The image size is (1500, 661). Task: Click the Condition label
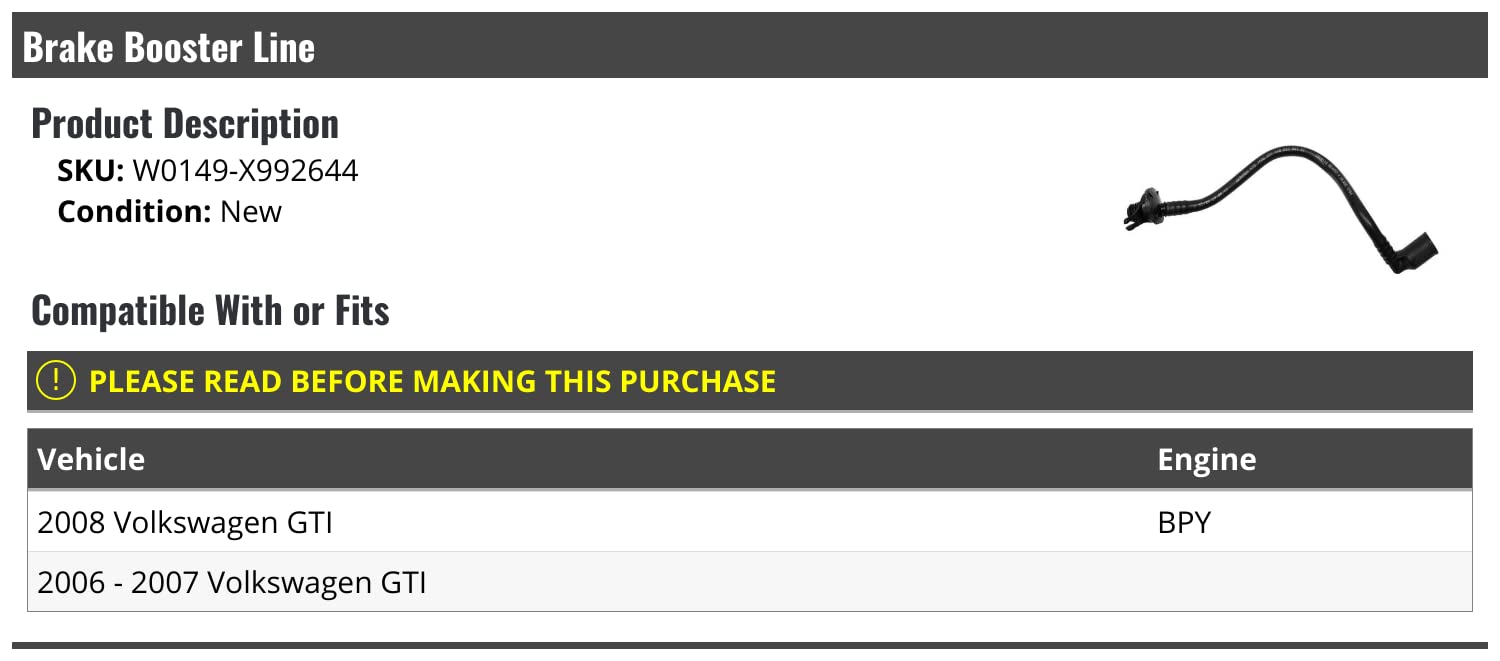click(x=132, y=212)
